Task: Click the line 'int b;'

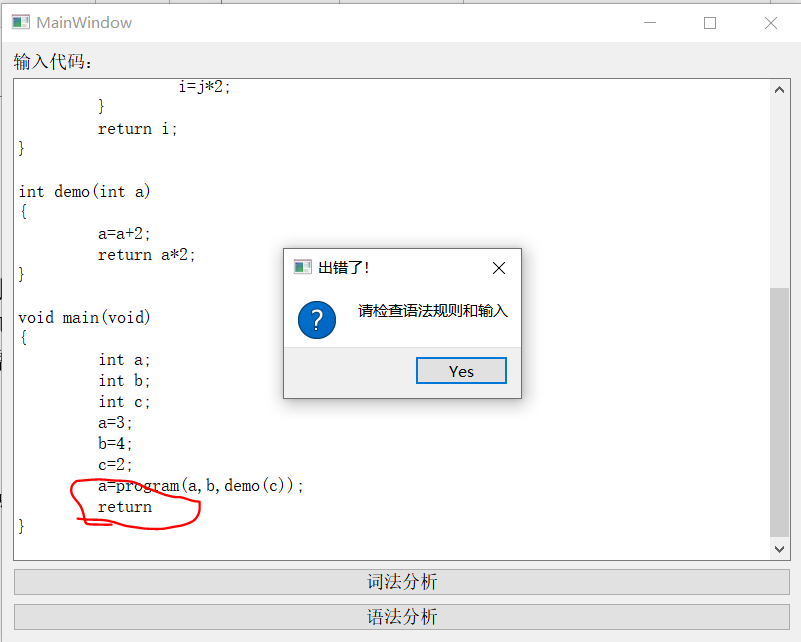Action: [x=124, y=381]
